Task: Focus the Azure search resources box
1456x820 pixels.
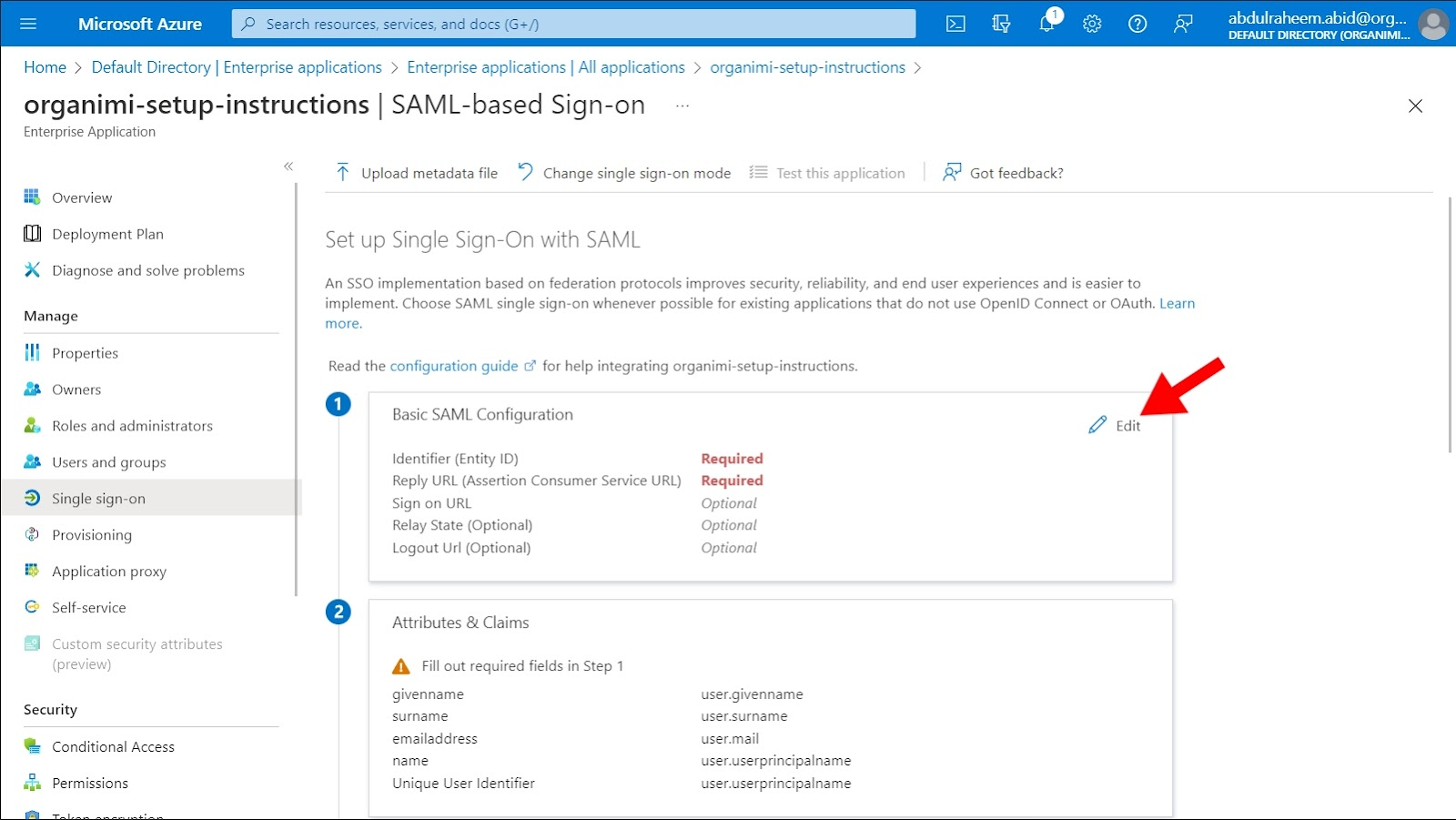Action: [x=573, y=24]
